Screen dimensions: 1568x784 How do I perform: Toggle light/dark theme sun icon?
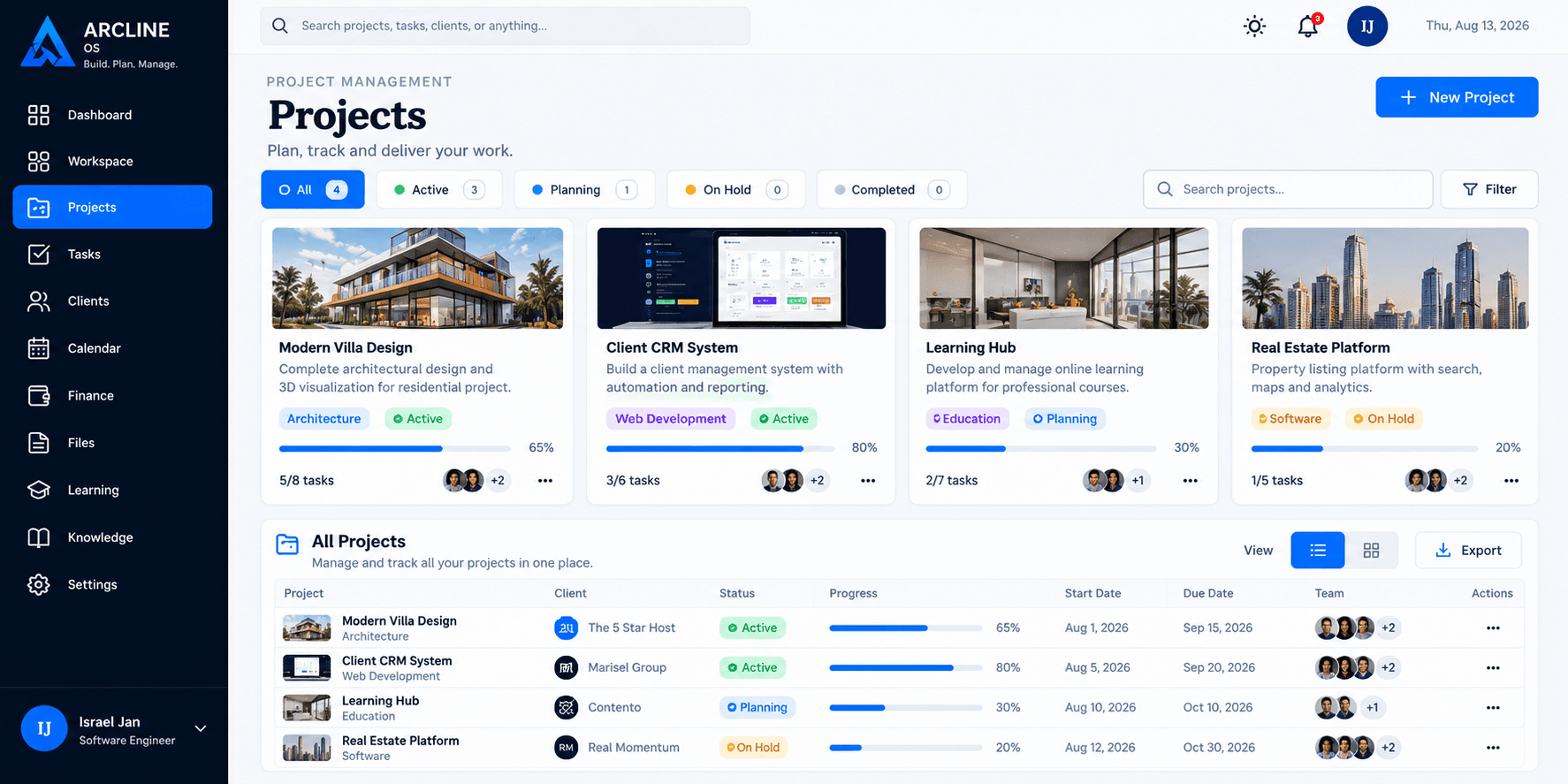tap(1254, 27)
